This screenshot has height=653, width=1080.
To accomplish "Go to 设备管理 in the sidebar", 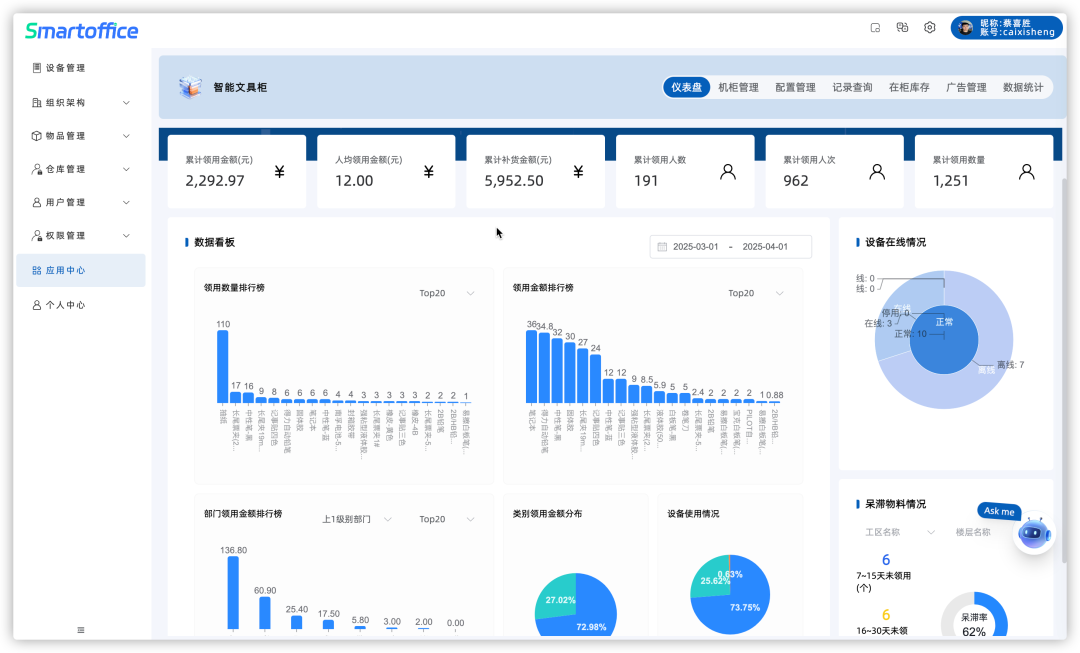I will click(81, 68).
